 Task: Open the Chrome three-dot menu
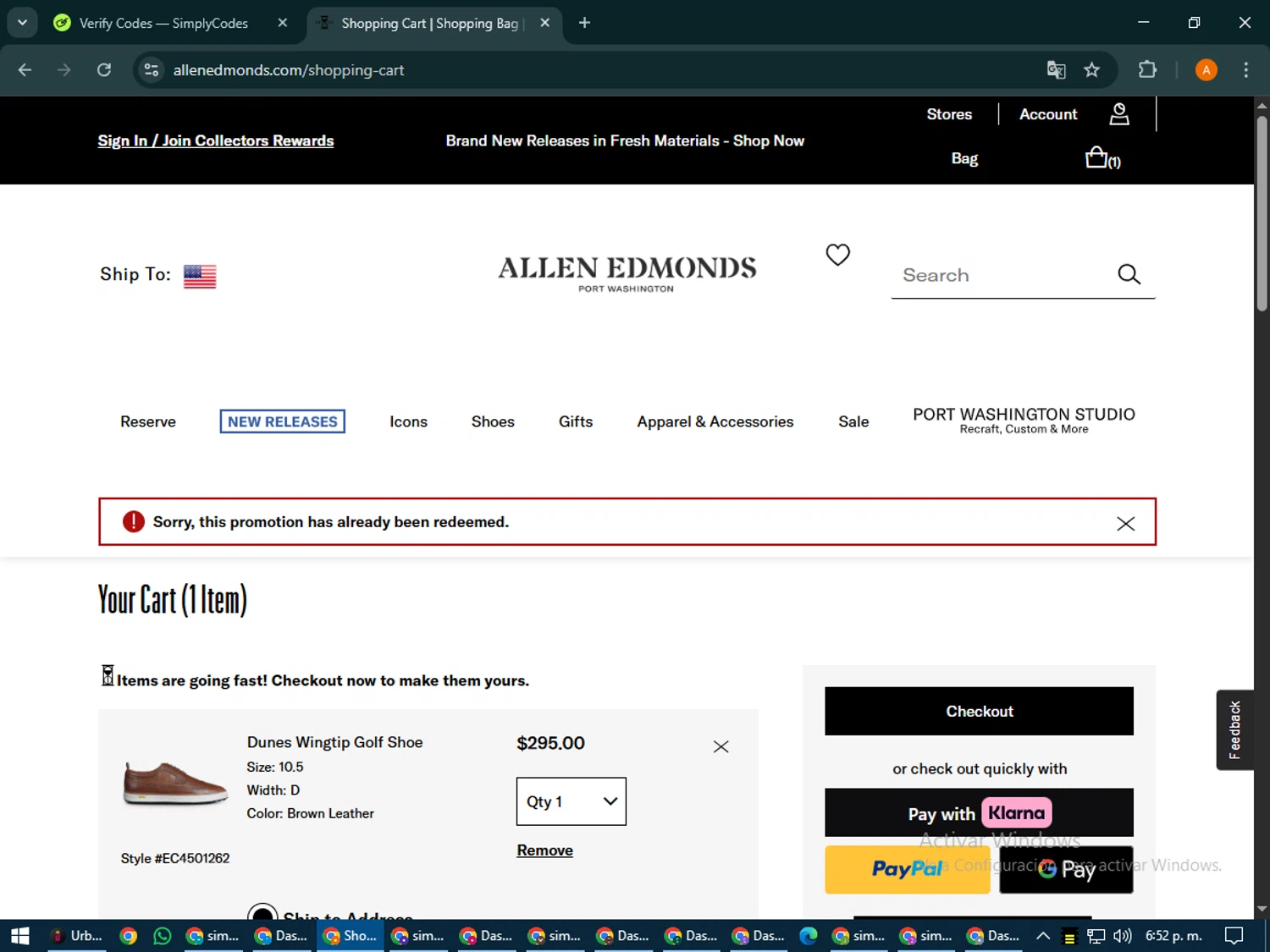click(1245, 70)
